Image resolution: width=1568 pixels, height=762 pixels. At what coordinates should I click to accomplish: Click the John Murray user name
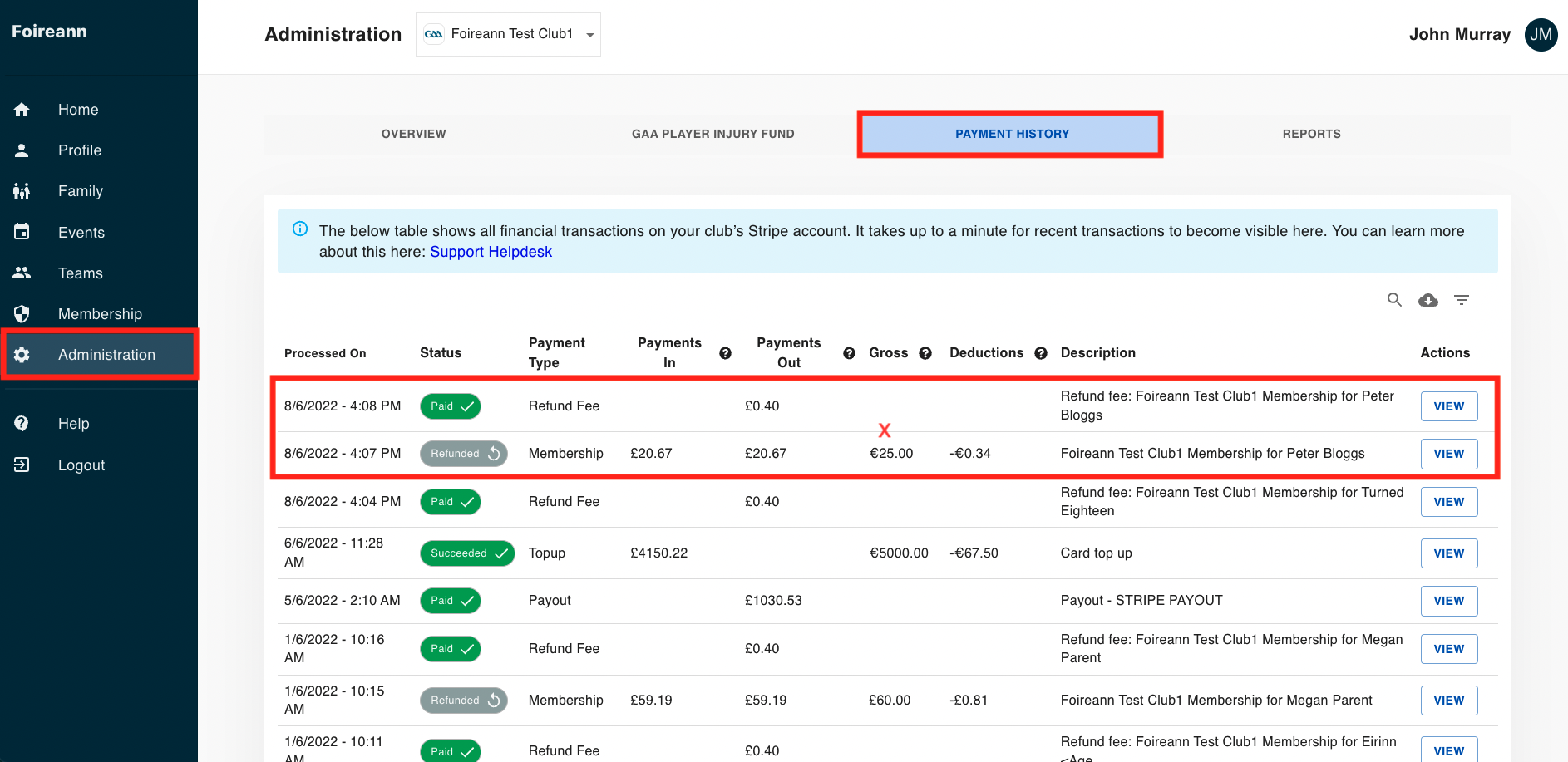1459,34
